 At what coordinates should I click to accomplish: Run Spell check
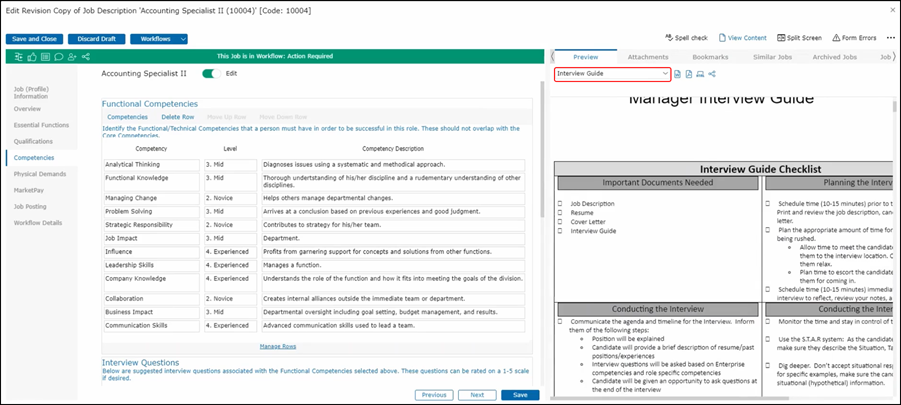tap(685, 37)
